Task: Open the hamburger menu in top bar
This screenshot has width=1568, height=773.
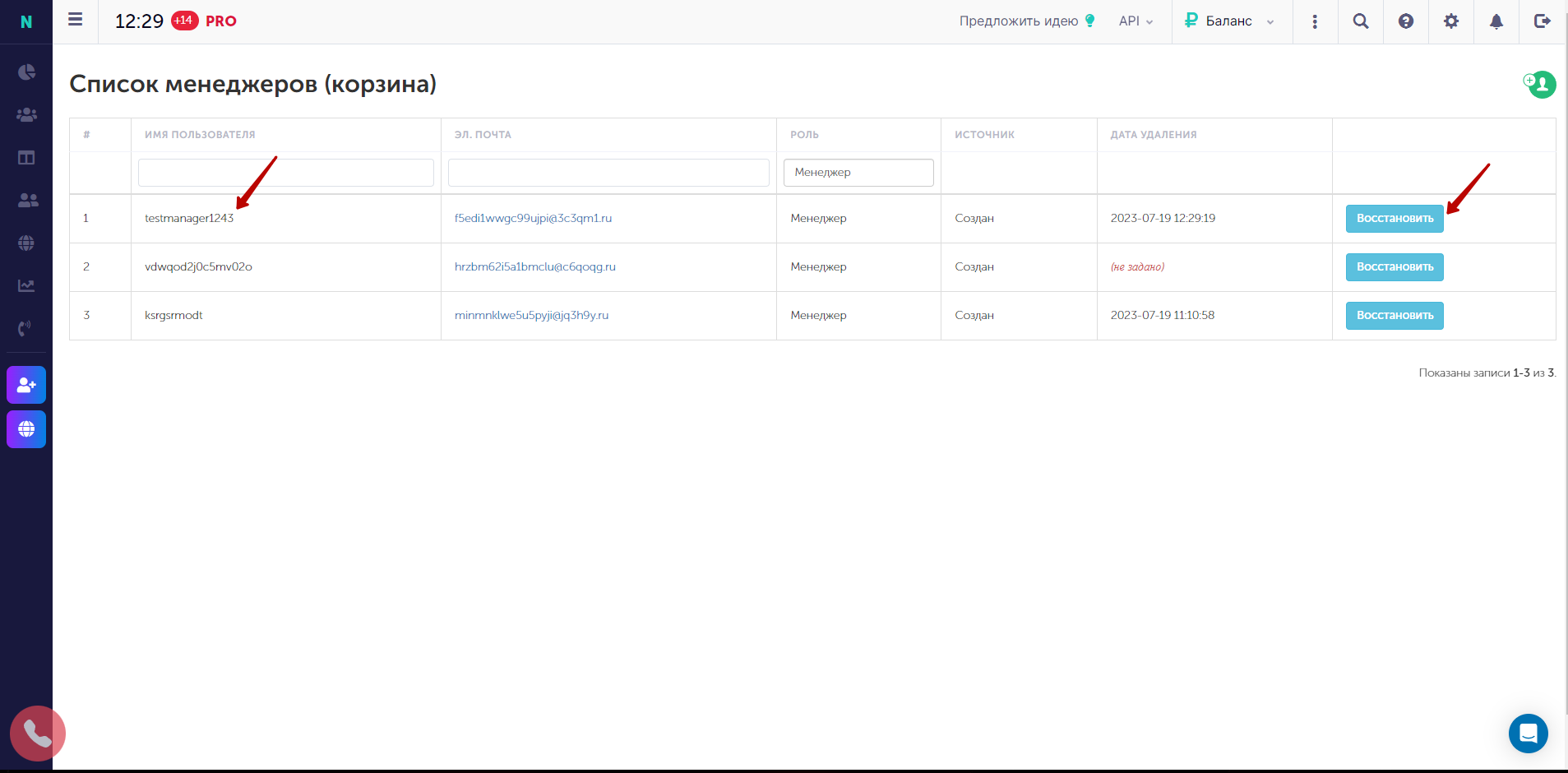Action: click(x=75, y=20)
